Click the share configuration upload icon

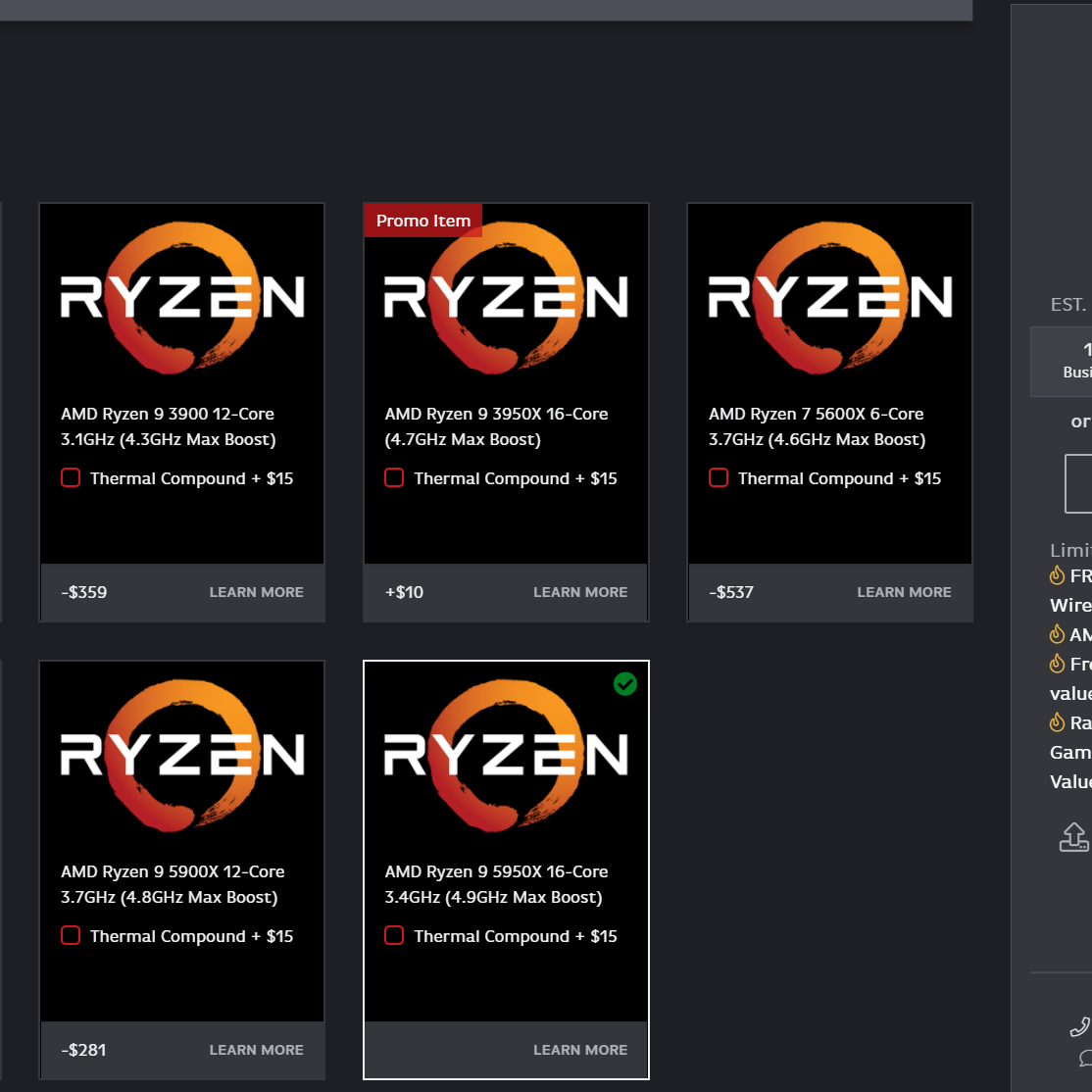(x=1073, y=837)
